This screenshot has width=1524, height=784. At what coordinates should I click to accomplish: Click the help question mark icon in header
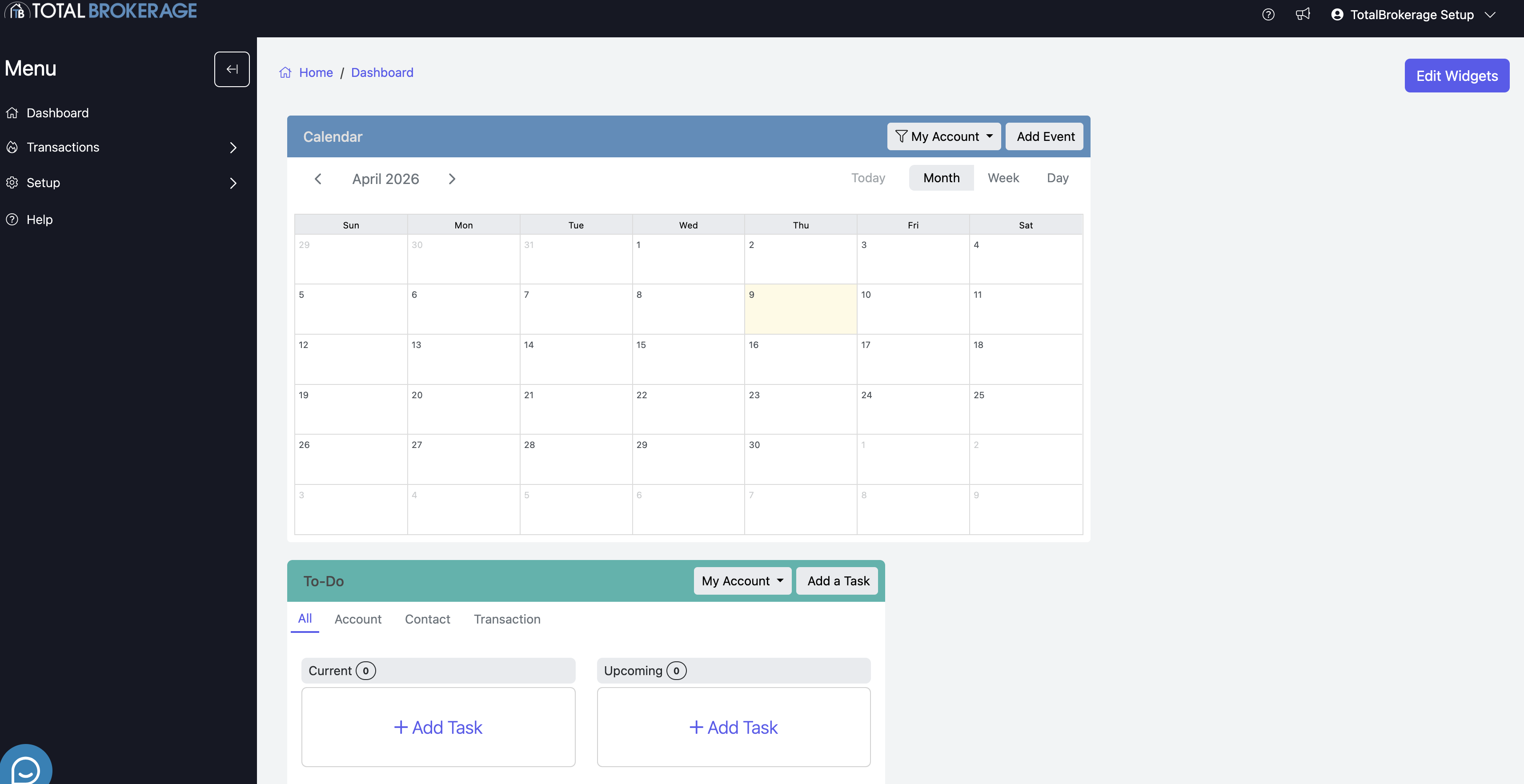tap(1268, 15)
